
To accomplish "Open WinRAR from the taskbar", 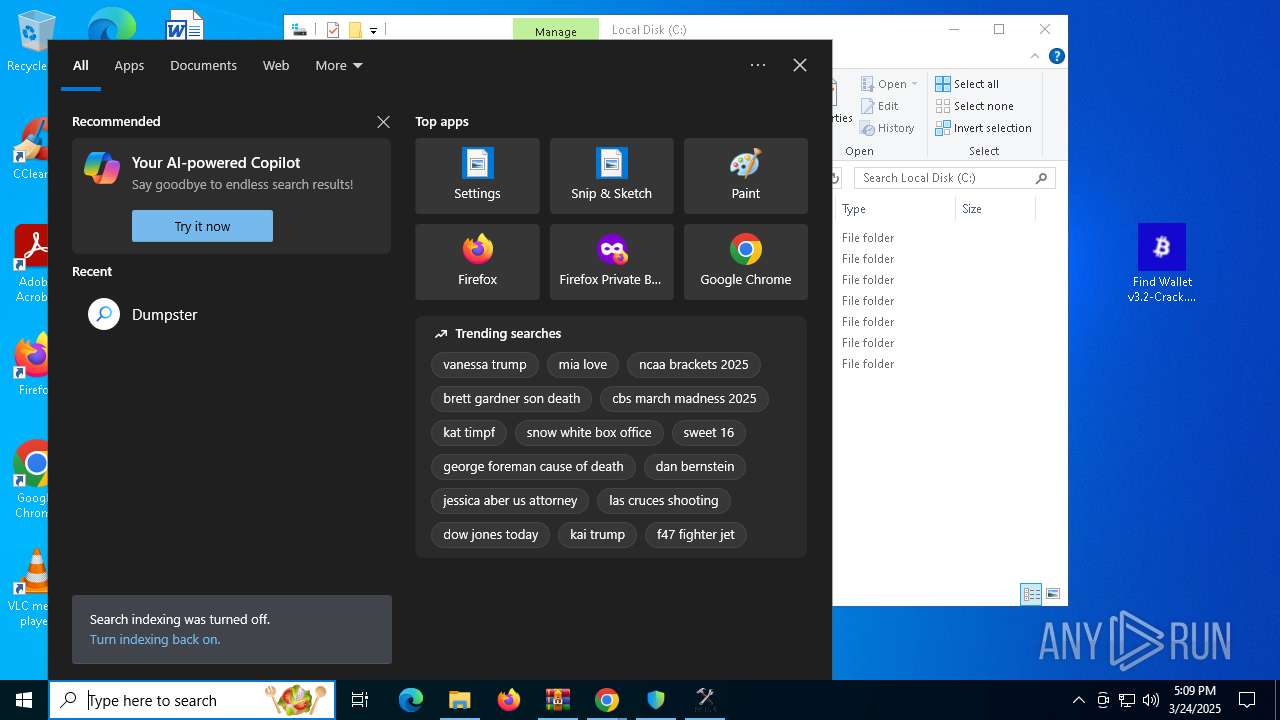I will (557, 700).
